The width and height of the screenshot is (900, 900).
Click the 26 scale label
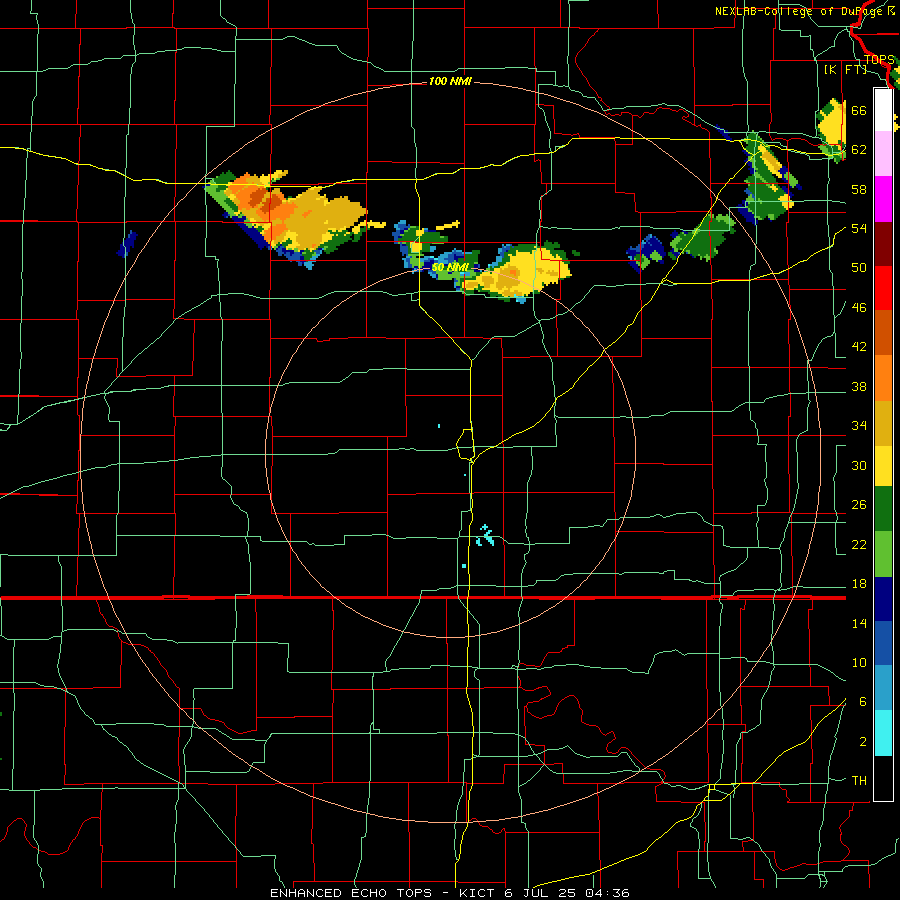coord(859,505)
